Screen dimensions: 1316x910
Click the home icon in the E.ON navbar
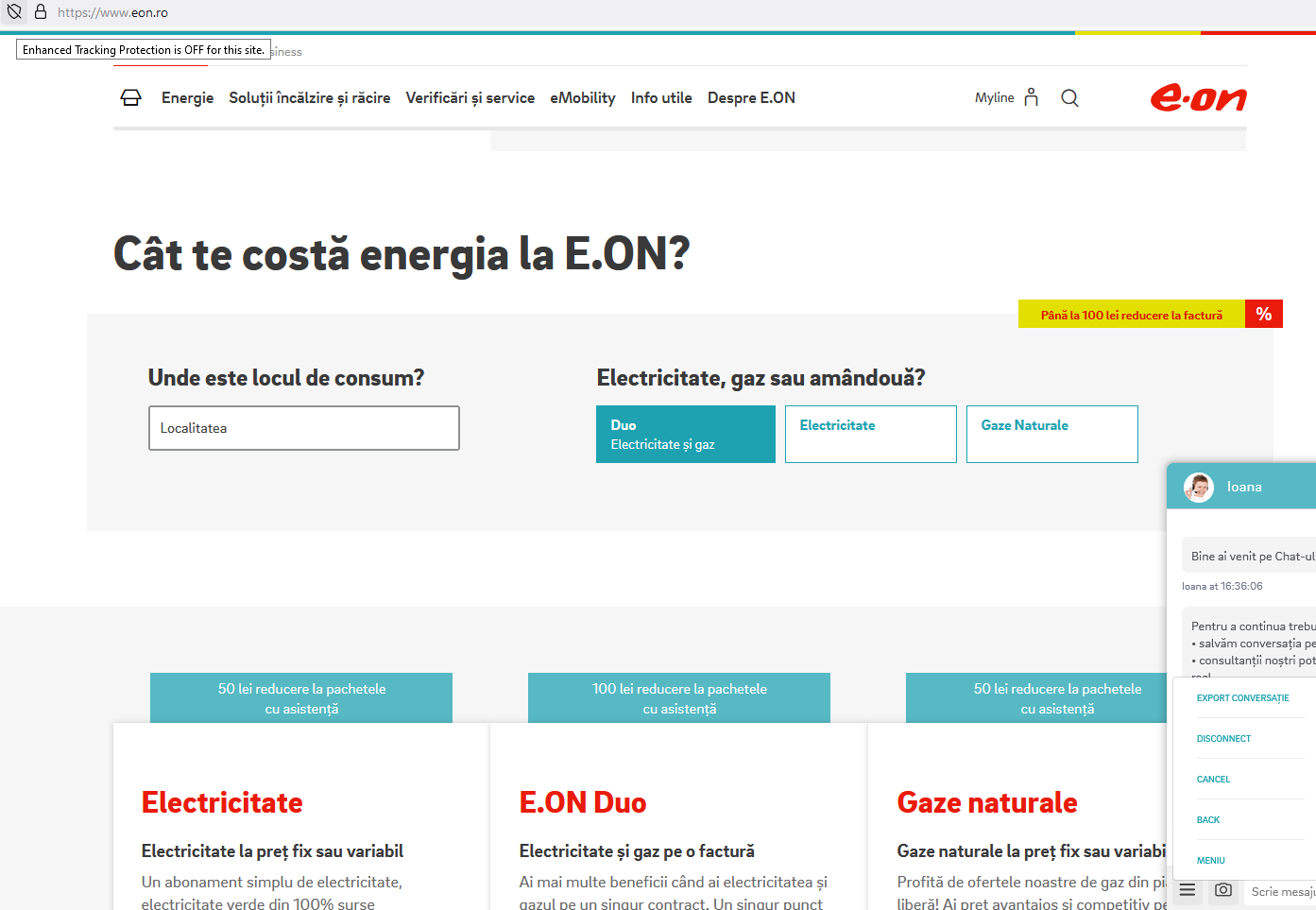(x=130, y=97)
